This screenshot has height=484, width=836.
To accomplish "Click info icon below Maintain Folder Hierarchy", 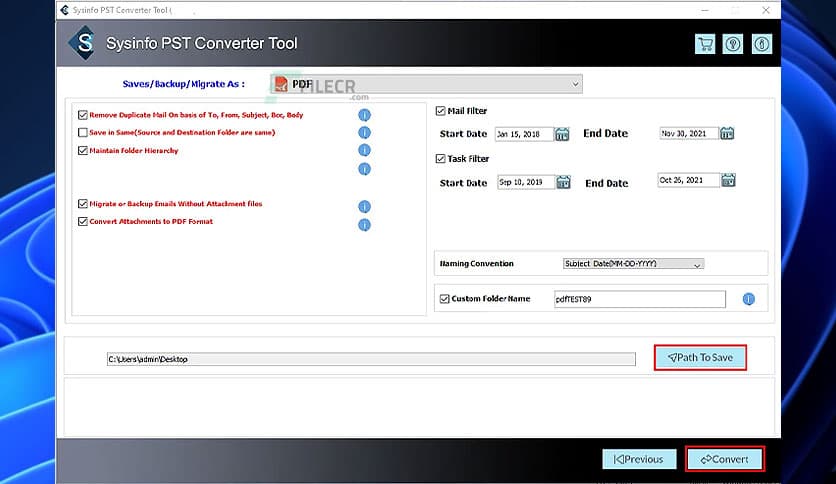I will tap(364, 169).
